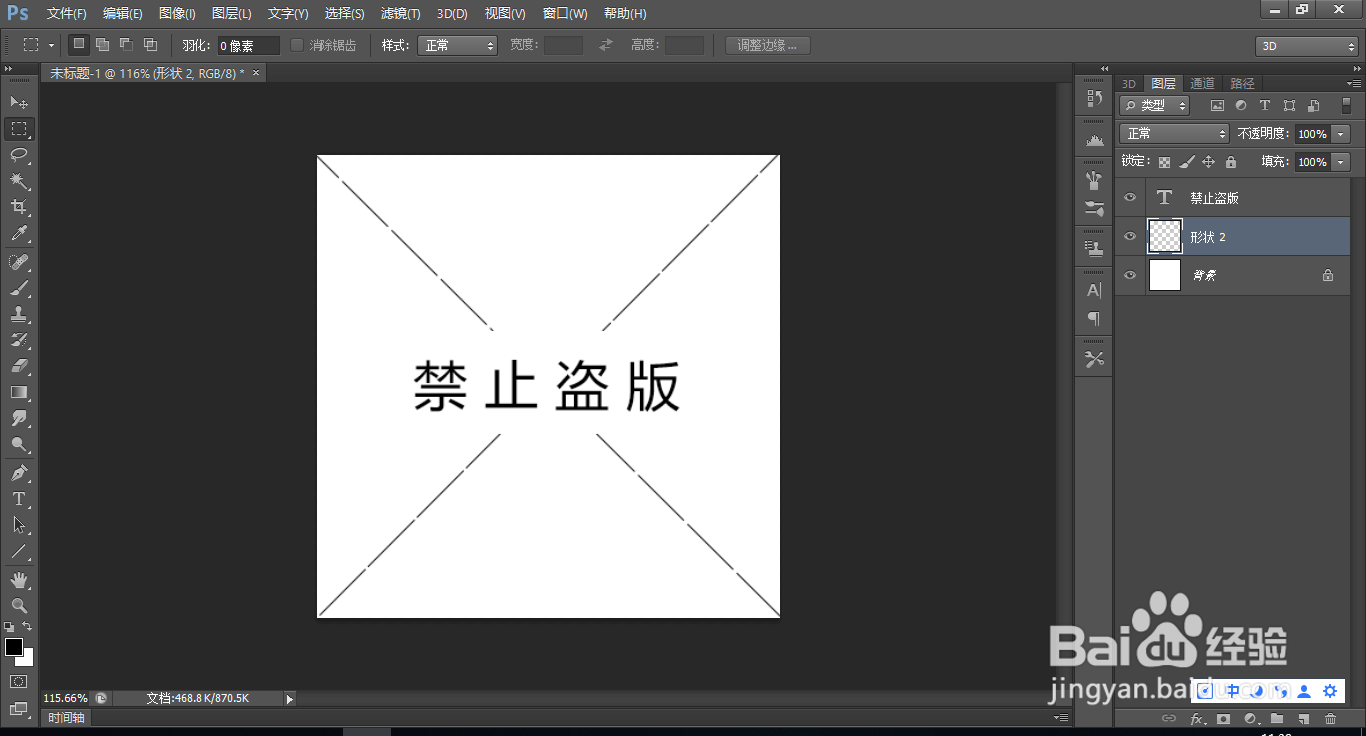This screenshot has width=1366, height=736.
Task: Select the Gradient tool
Action: click(19, 392)
